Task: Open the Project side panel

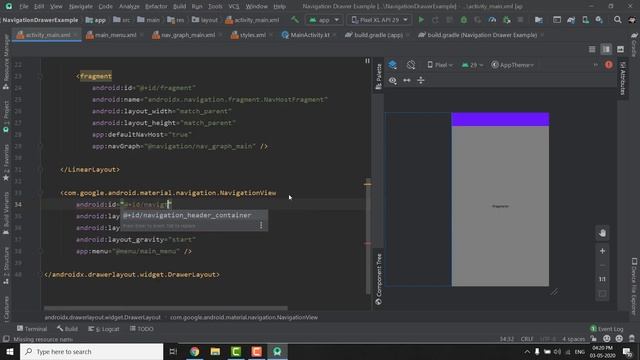Action: tap(6, 116)
